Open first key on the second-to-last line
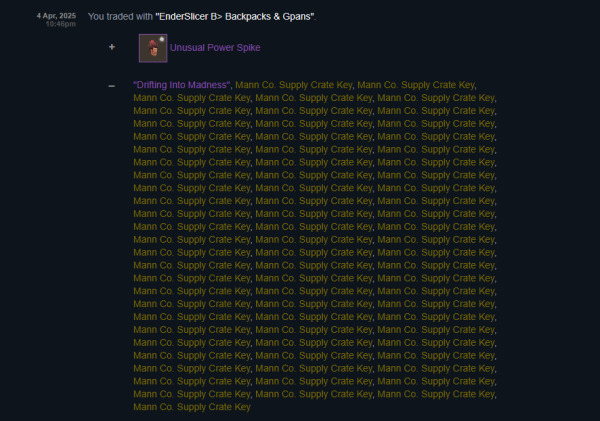This screenshot has height=421, width=600. point(192,394)
